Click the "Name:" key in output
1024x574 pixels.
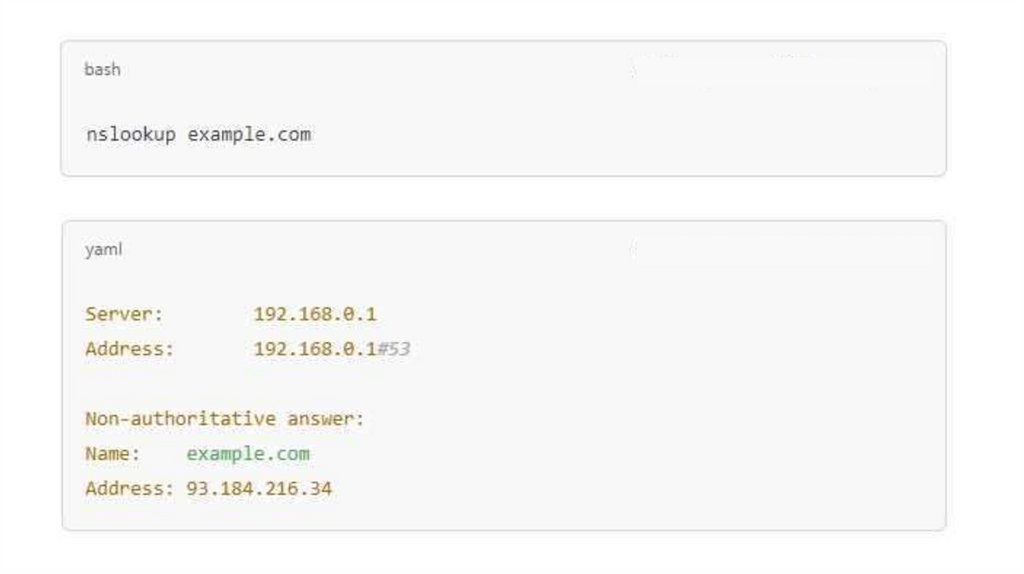pyautogui.click(x=110, y=454)
